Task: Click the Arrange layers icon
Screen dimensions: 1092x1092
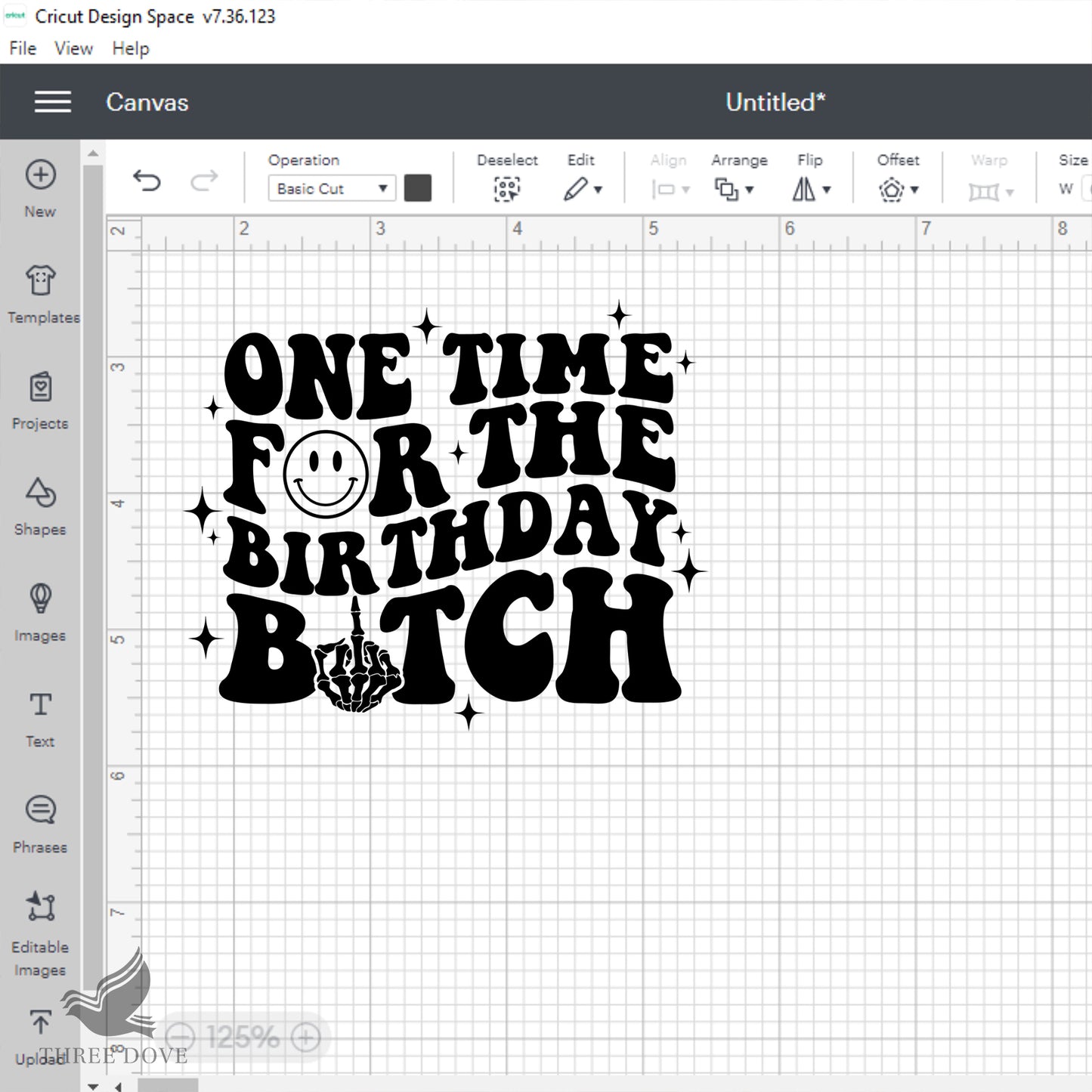Action: [x=726, y=189]
